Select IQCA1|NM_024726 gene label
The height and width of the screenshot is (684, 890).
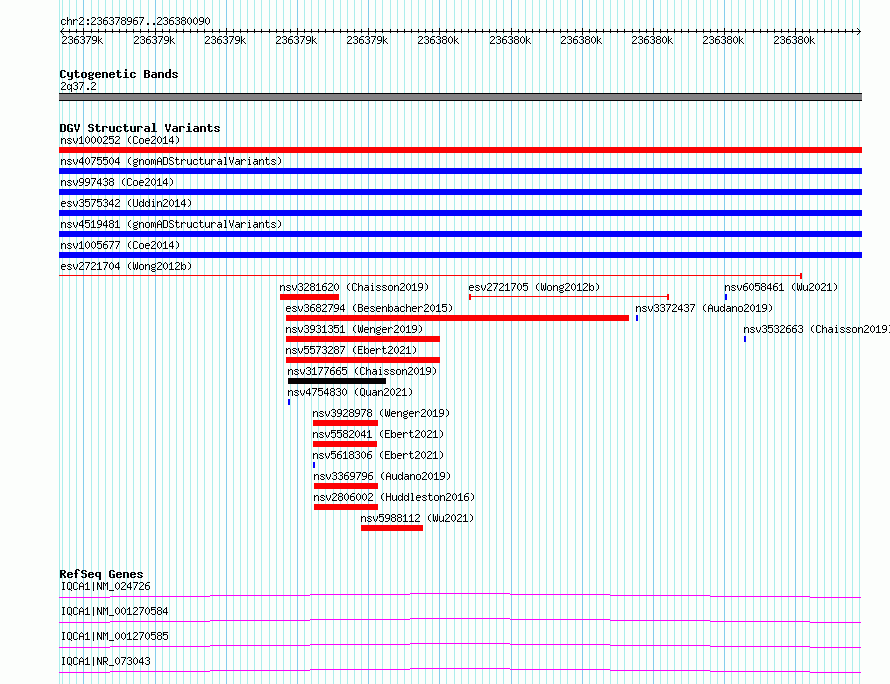106,586
